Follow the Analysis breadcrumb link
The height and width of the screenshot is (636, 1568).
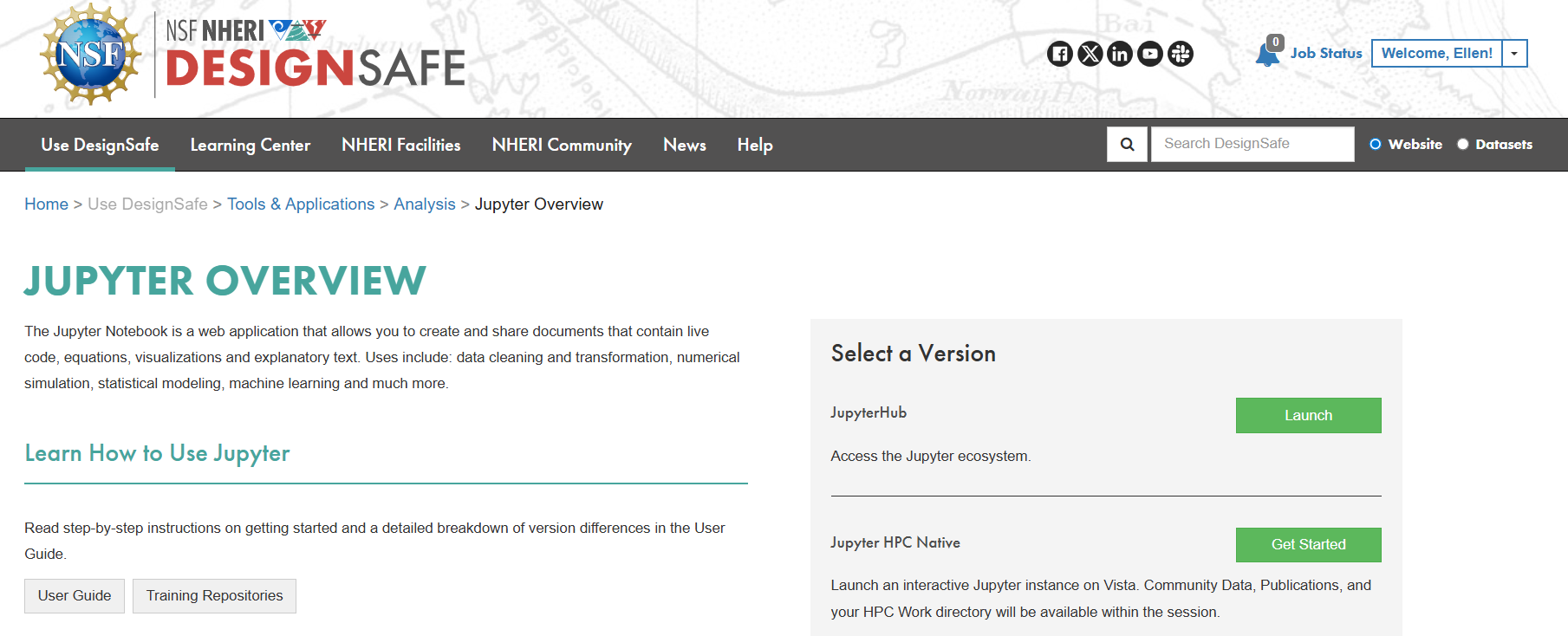(x=425, y=204)
